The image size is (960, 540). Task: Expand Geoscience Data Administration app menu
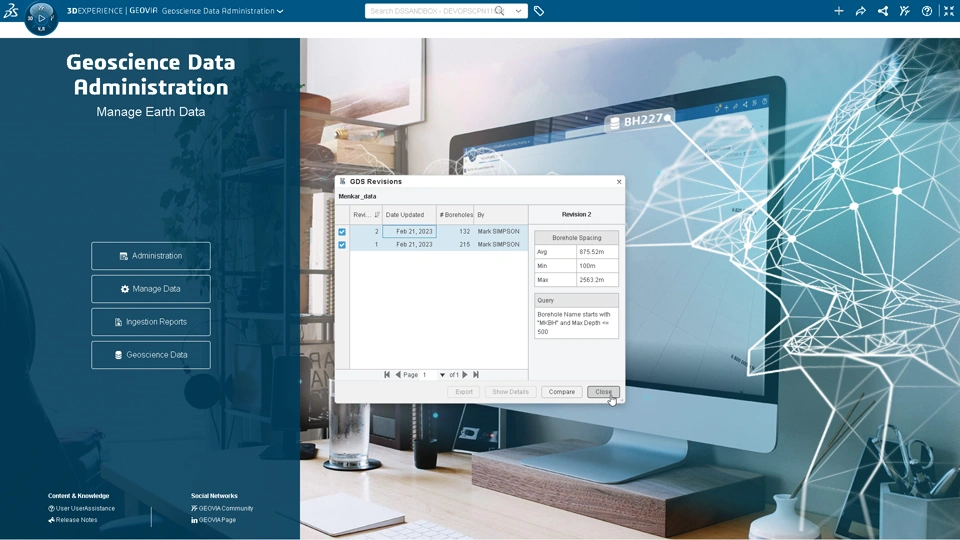(x=280, y=11)
